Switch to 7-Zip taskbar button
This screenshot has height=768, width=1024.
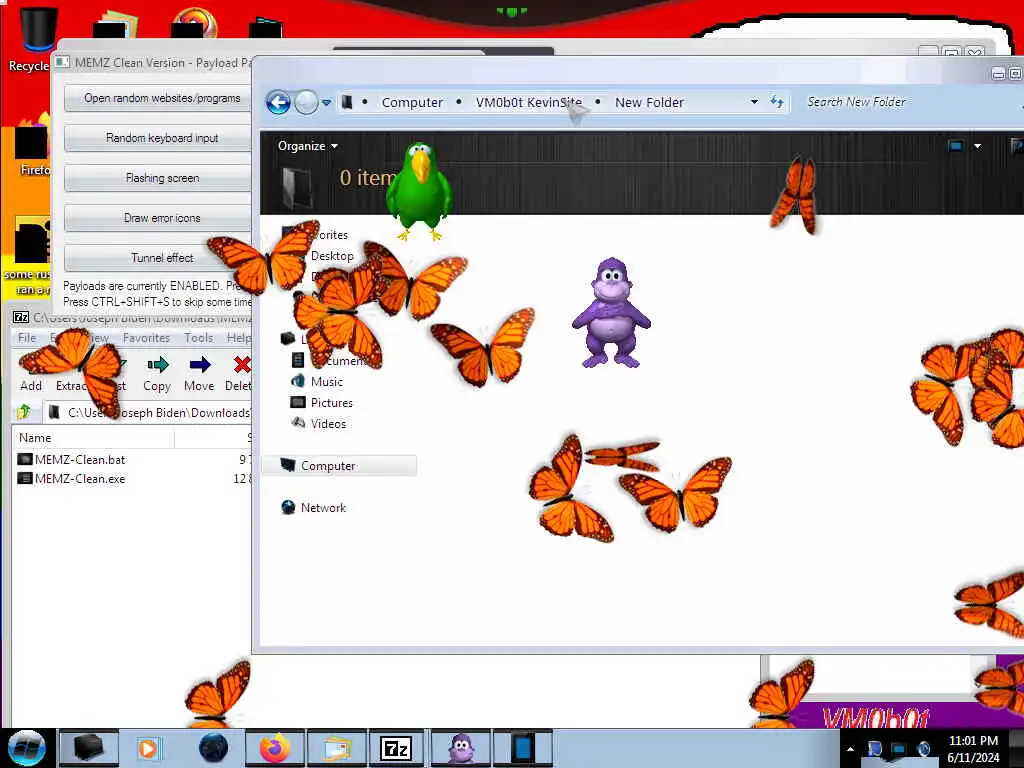pyautogui.click(x=396, y=748)
